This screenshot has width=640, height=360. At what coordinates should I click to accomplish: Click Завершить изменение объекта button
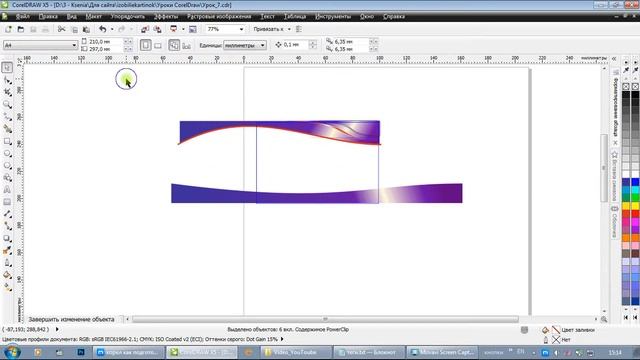tap(71, 319)
